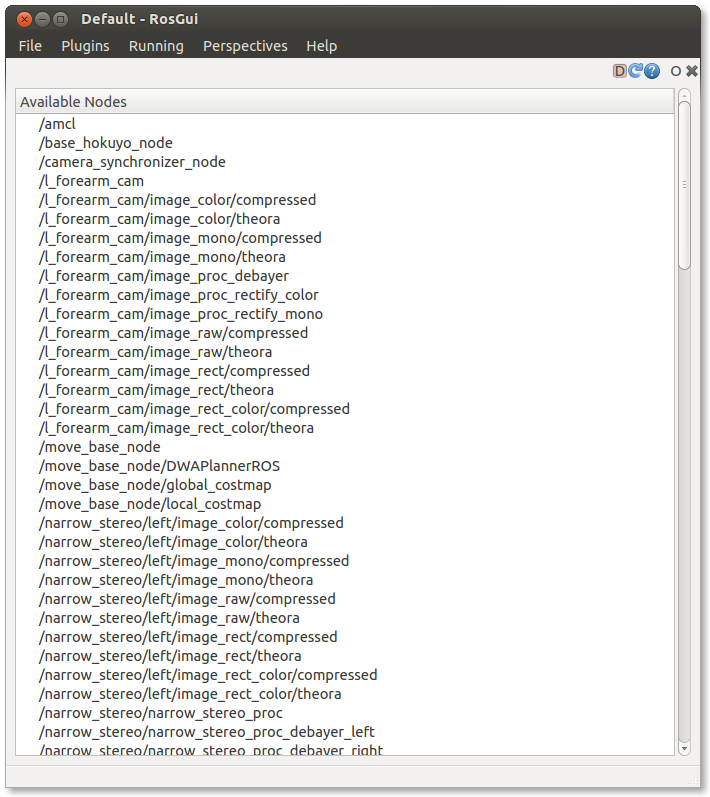Click the scrollbar down arrow
The height and width of the screenshot is (797, 710).
(x=684, y=748)
